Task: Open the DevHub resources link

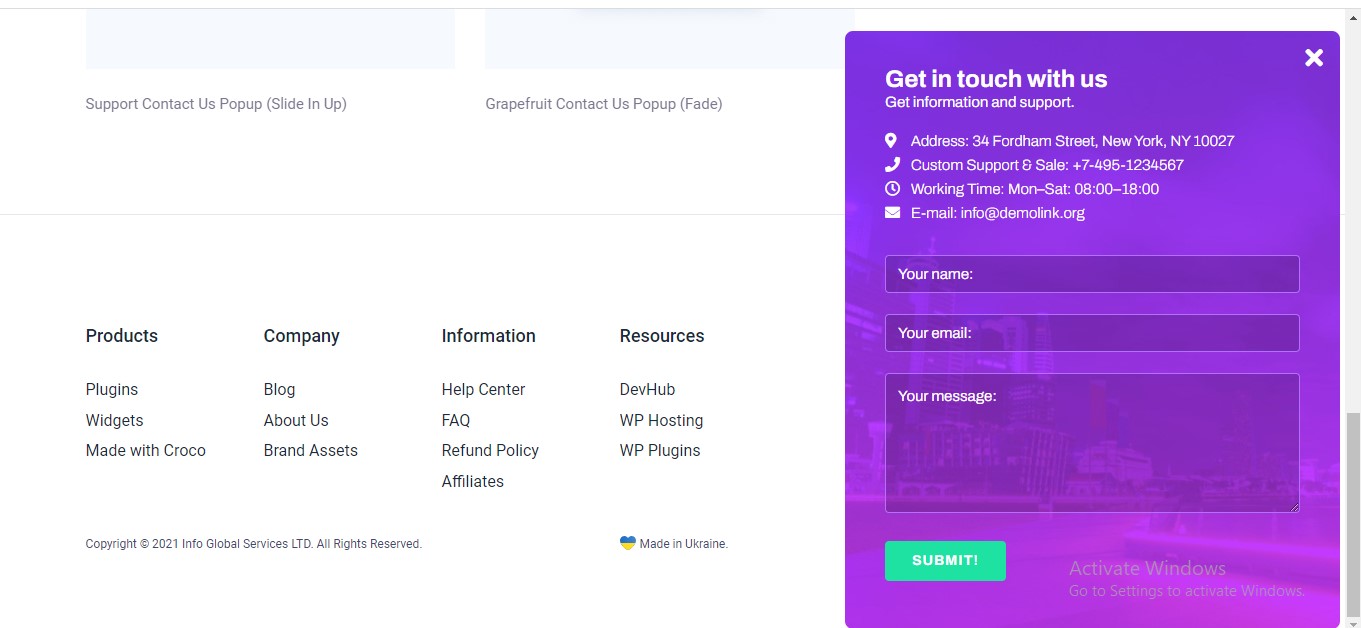Action: tap(647, 390)
